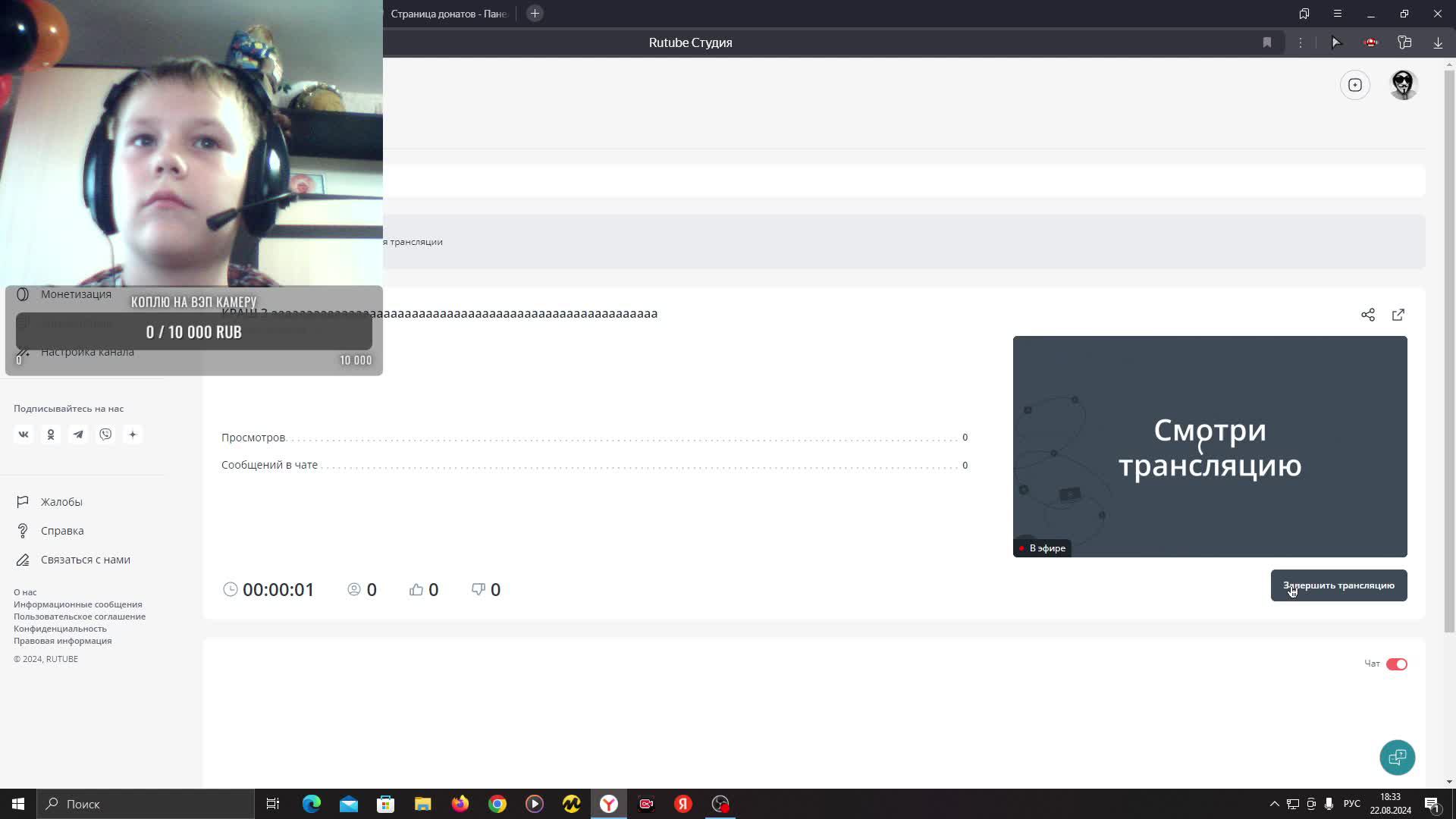Screen dimensions: 1456x819
Task: Click the cursor extension icon
Action: point(1337,42)
